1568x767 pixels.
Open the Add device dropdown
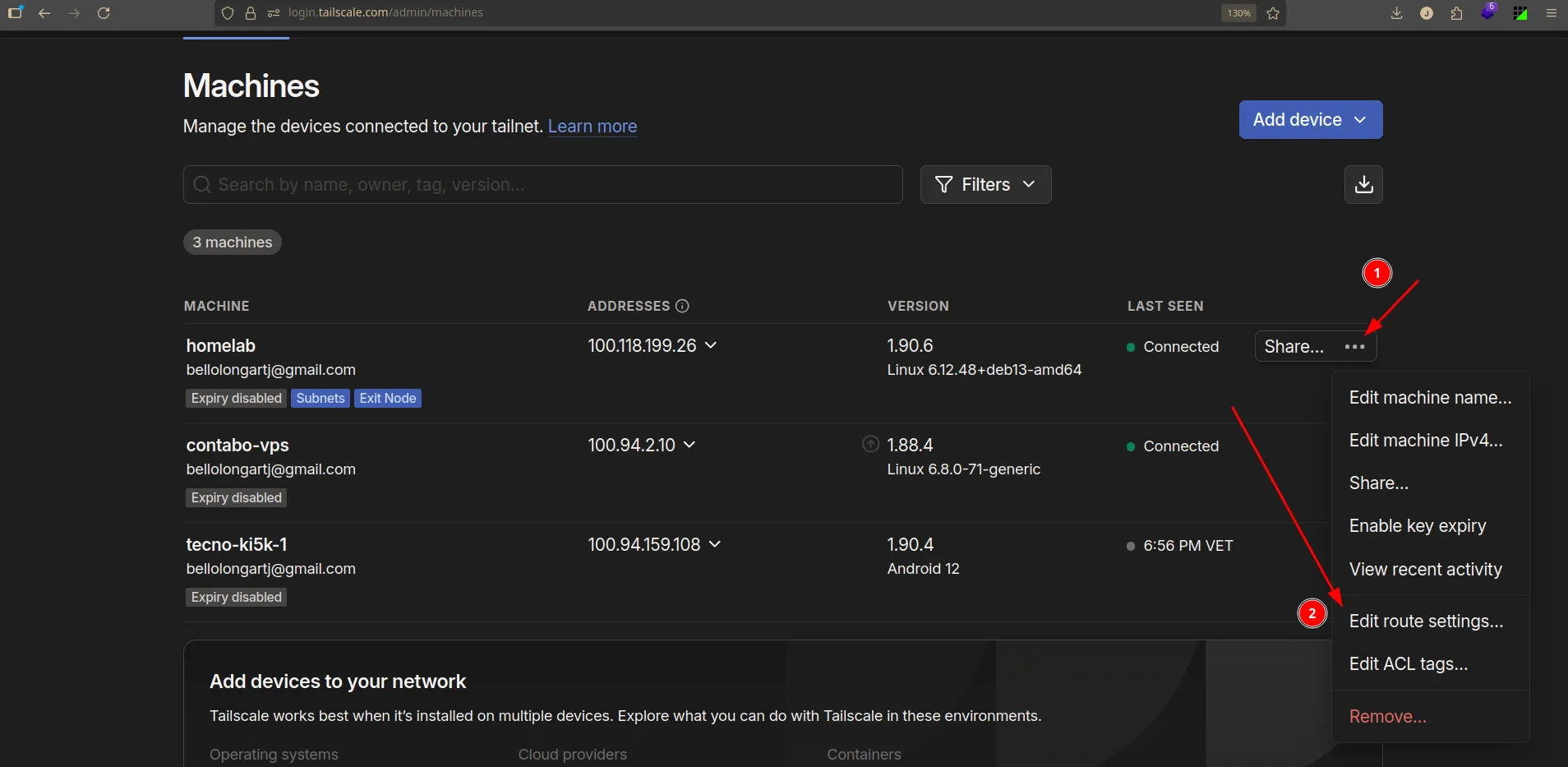click(x=1310, y=120)
